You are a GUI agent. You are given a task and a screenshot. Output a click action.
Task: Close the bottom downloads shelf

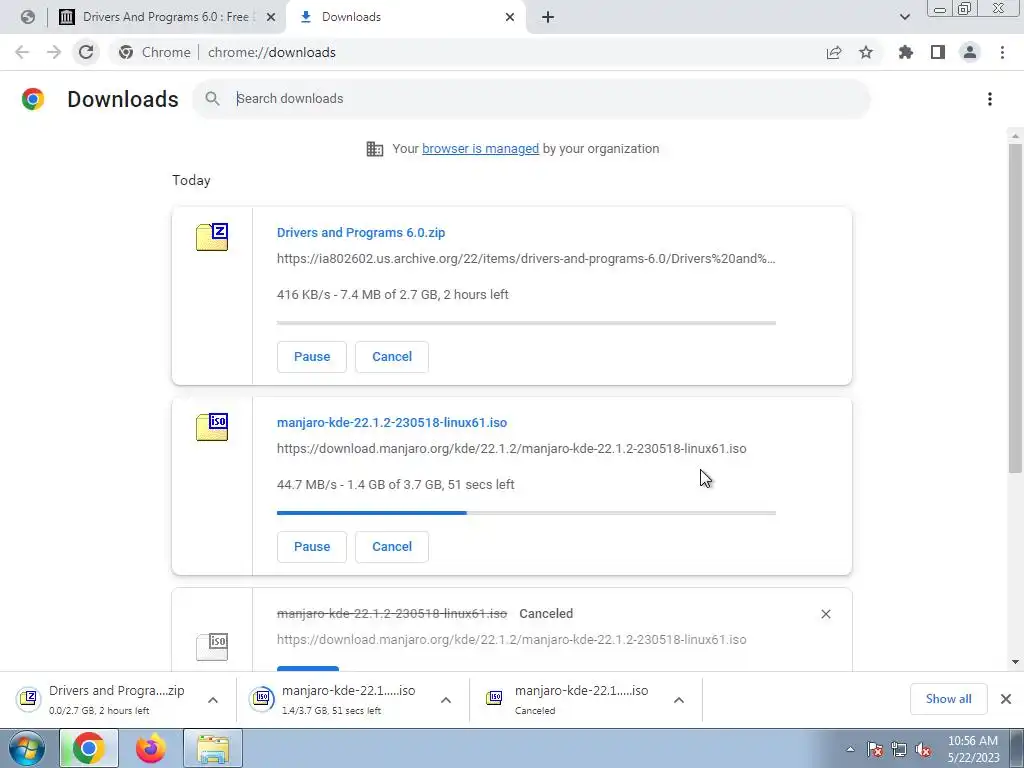1006,699
